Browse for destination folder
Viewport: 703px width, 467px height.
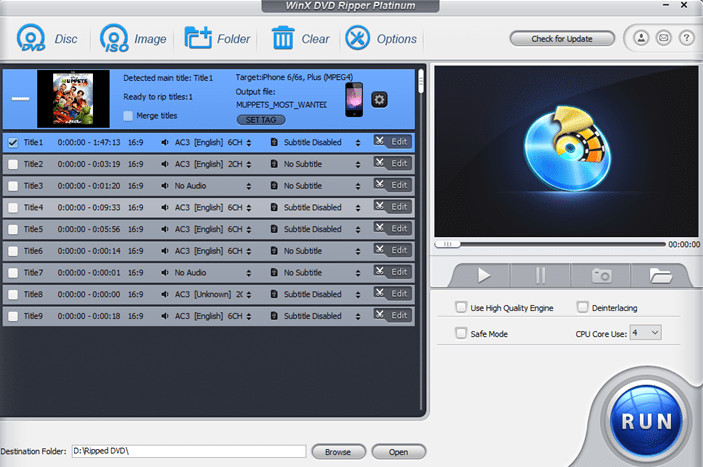click(338, 452)
